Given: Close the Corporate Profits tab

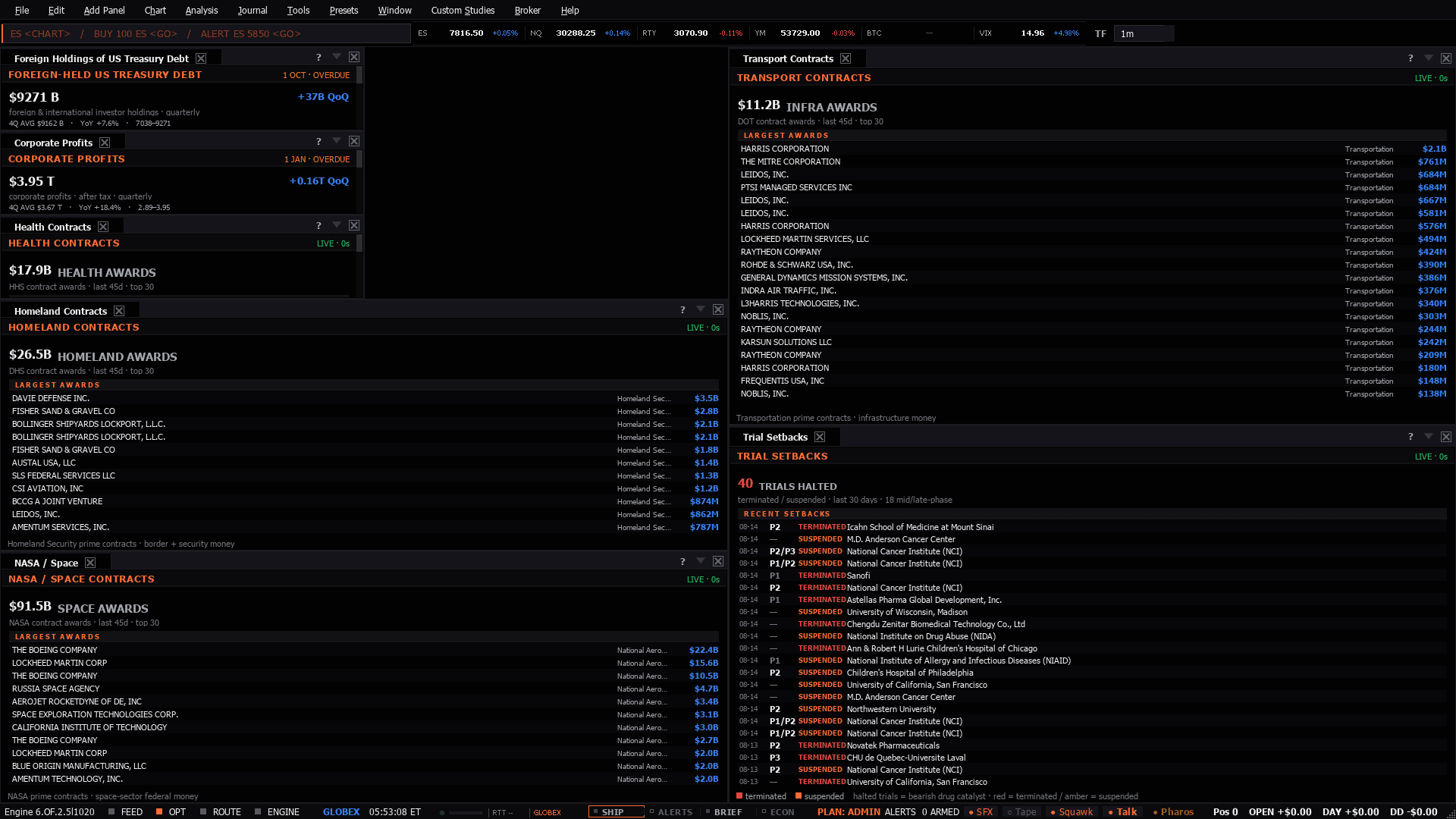Looking at the screenshot, I should [105, 143].
